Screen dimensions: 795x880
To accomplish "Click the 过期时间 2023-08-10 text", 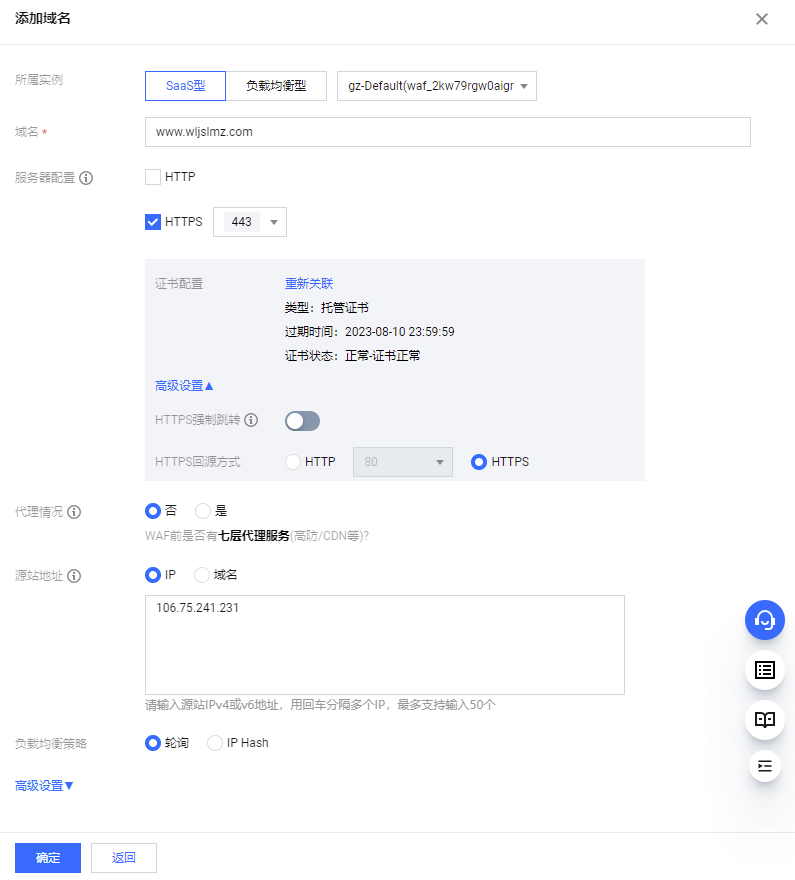I will (x=370, y=332).
